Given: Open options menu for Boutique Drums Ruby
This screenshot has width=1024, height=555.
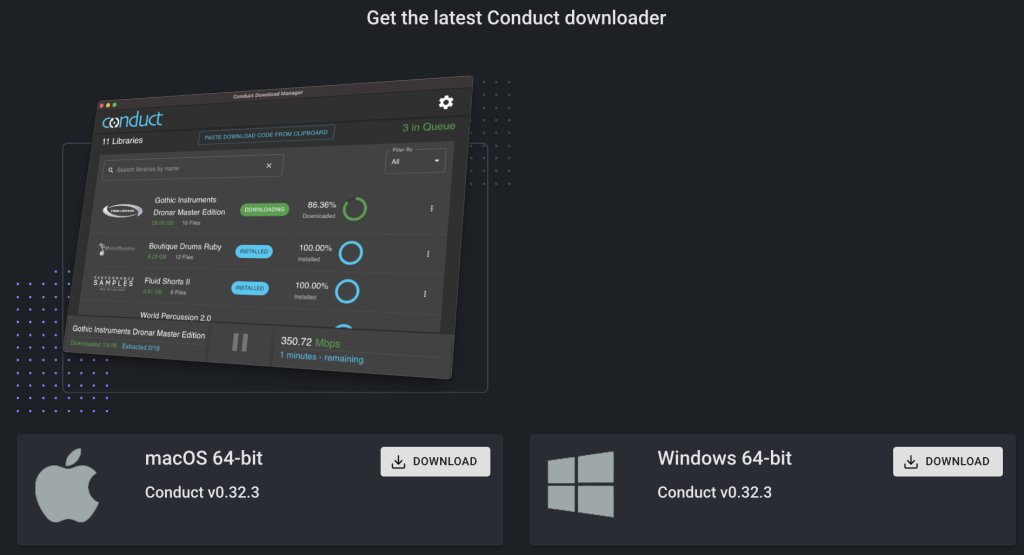Looking at the screenshot, I should click(x=428, y=254).
